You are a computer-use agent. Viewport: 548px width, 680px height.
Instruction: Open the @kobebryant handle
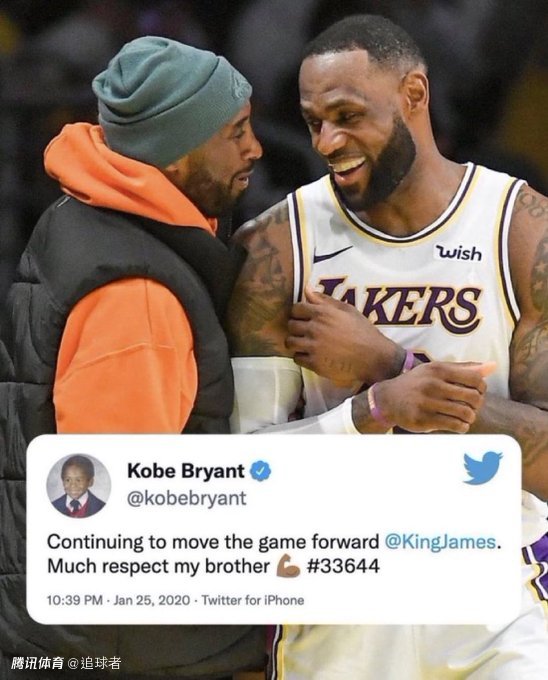[186, 498]
